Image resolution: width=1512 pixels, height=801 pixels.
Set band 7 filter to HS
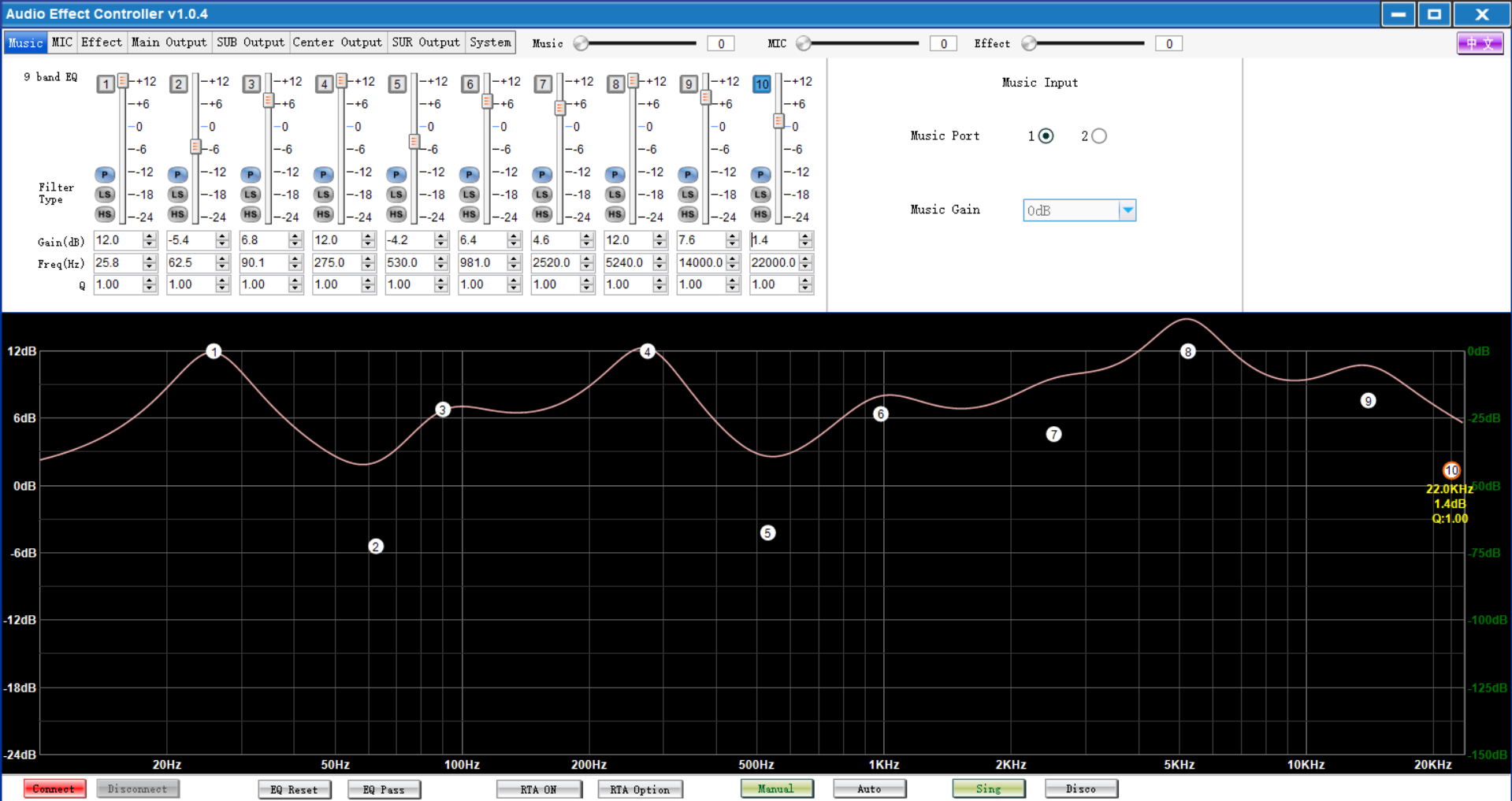click(x=542, y=214)
